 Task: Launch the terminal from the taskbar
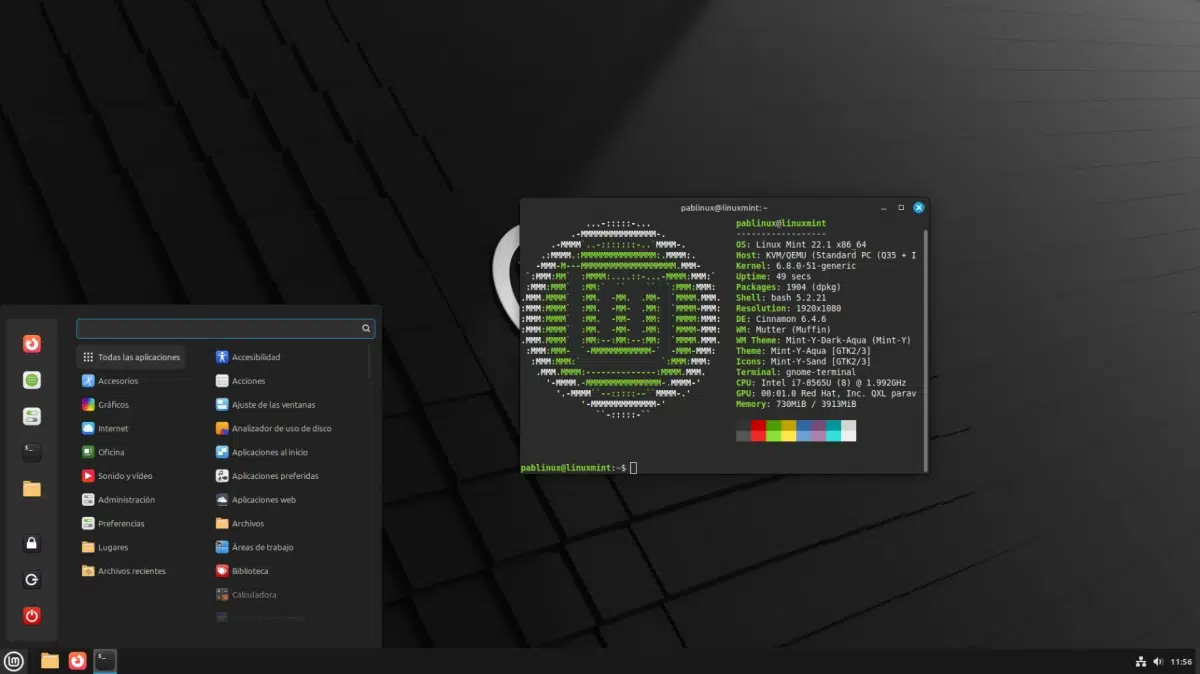click(x=103, y=661)
